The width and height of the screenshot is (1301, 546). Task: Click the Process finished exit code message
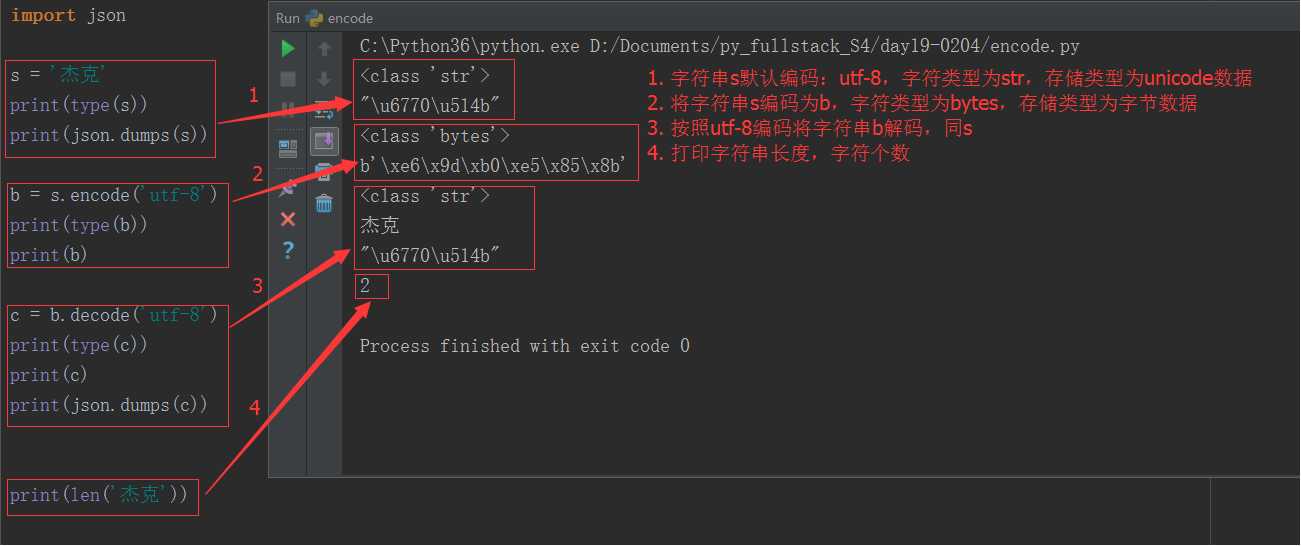coord(525,346)
